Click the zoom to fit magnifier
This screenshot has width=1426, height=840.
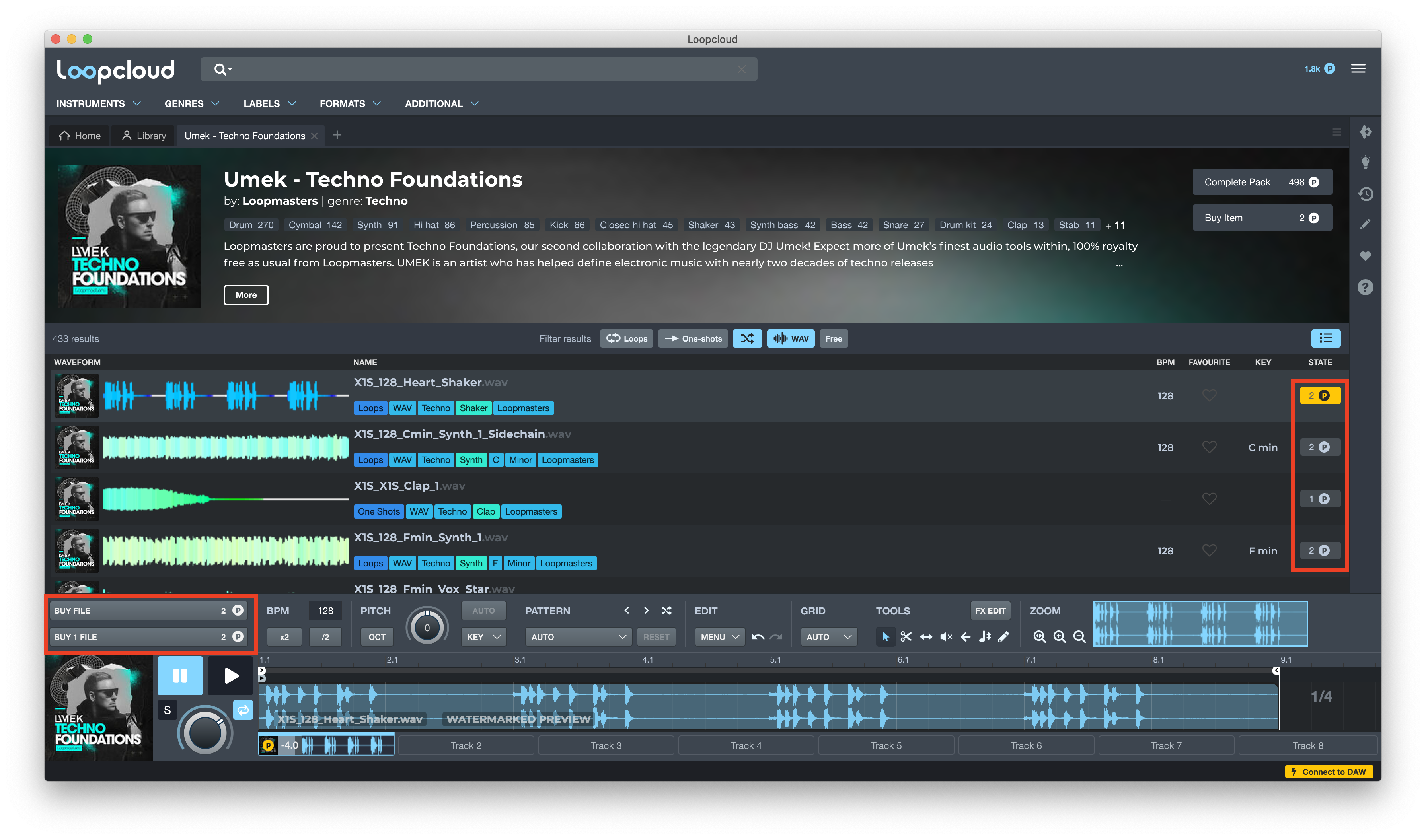1039,637
